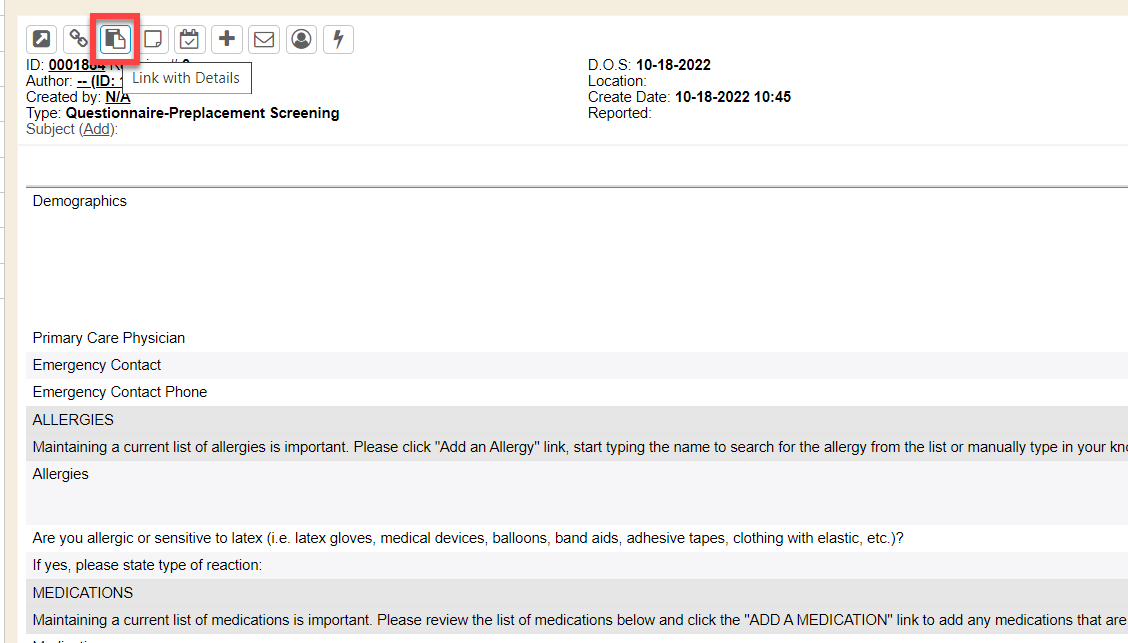The width and height of the screenshot is (1128, 643).
Task: Select the Emergency Contact Phone row
Action: (119, 392)
